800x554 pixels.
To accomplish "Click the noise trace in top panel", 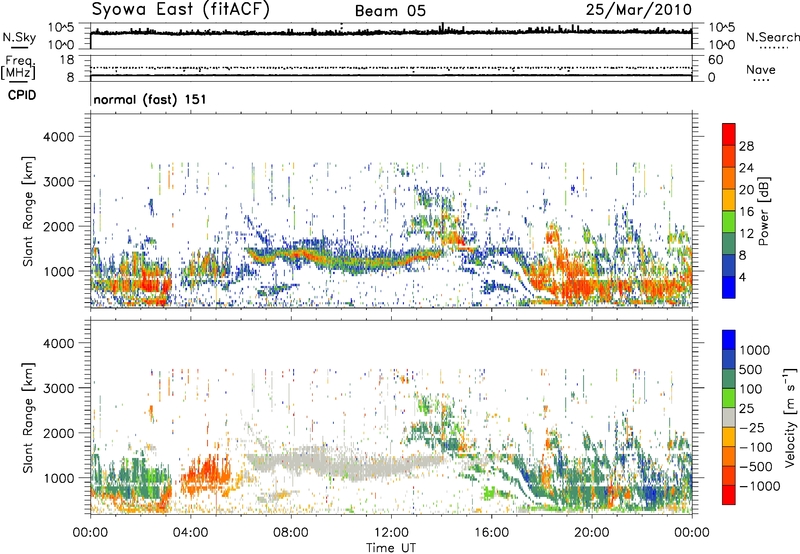I will click(391, 32).
